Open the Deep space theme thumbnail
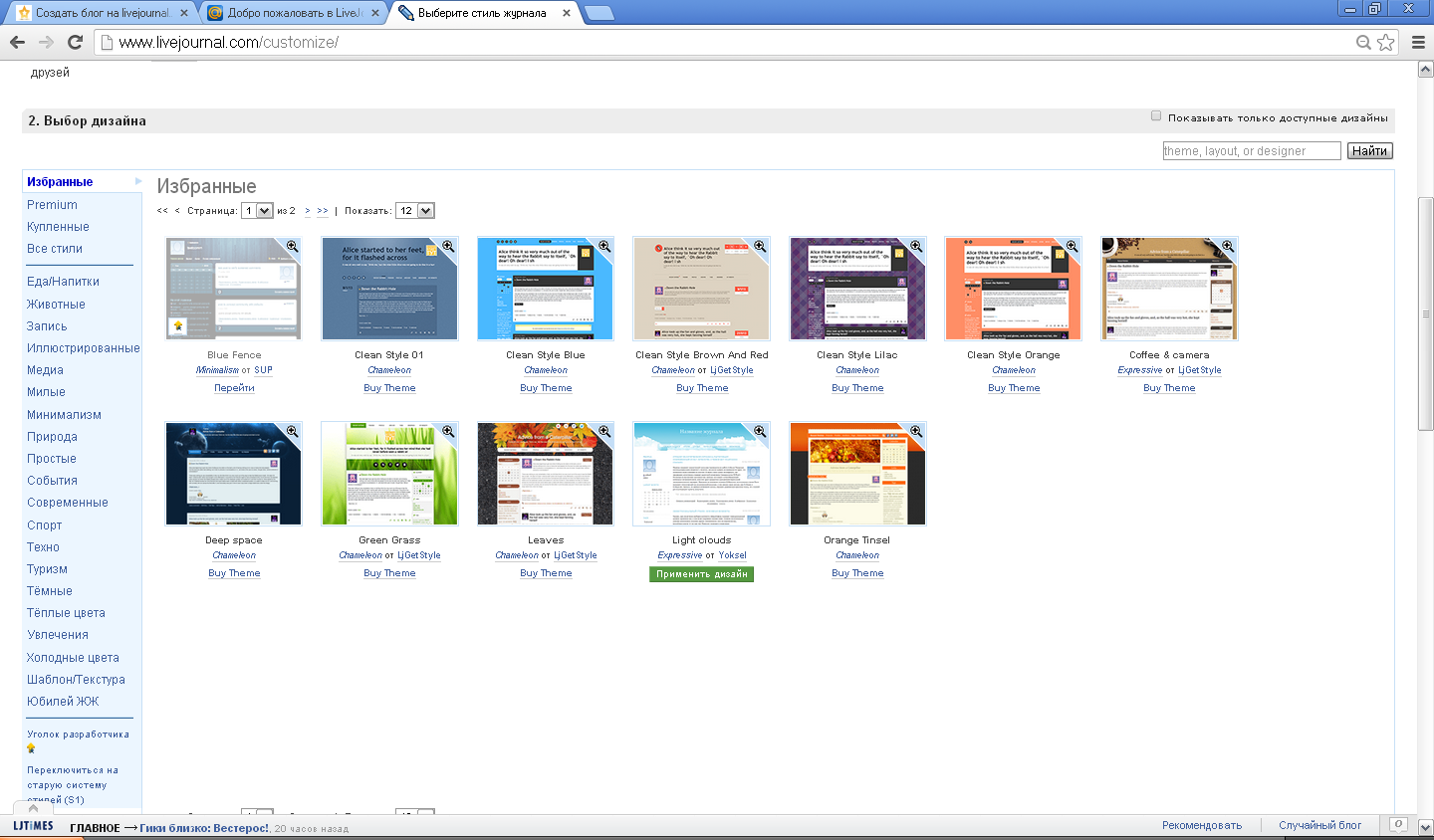The height and width of the screenshot is (840, 1434). pyautogui.click(x=234, y=474)
